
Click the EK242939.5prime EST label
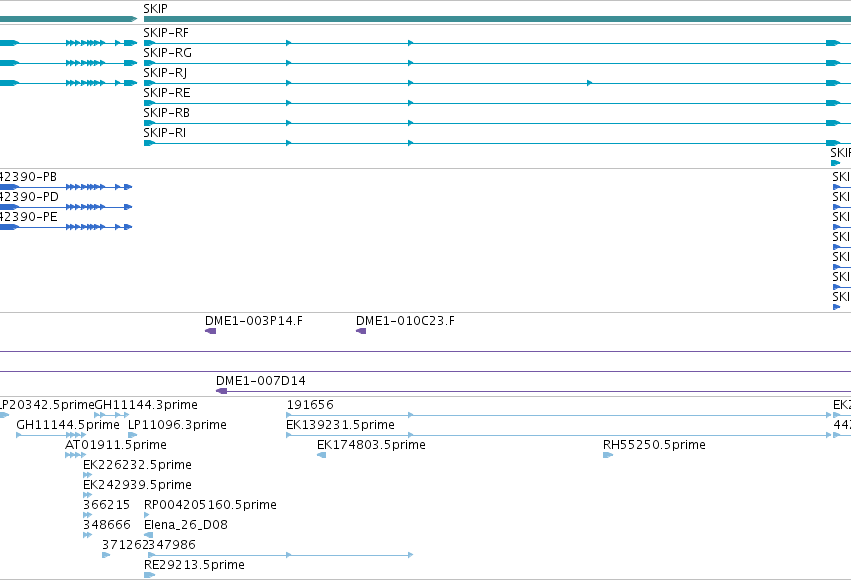pos(137,485)
